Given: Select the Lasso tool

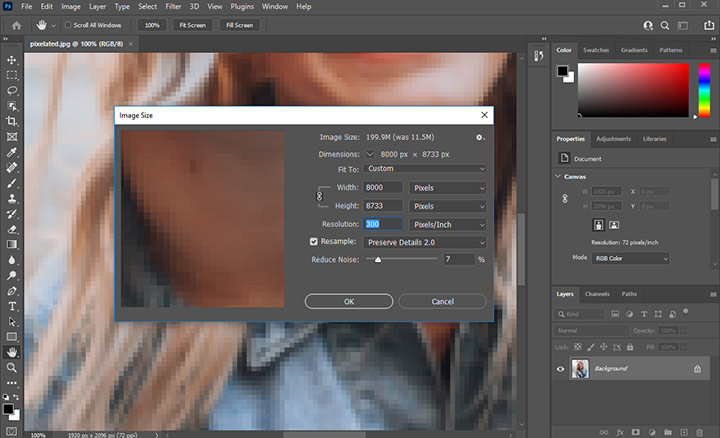Looking at the screenshot, I should [12, 91].
